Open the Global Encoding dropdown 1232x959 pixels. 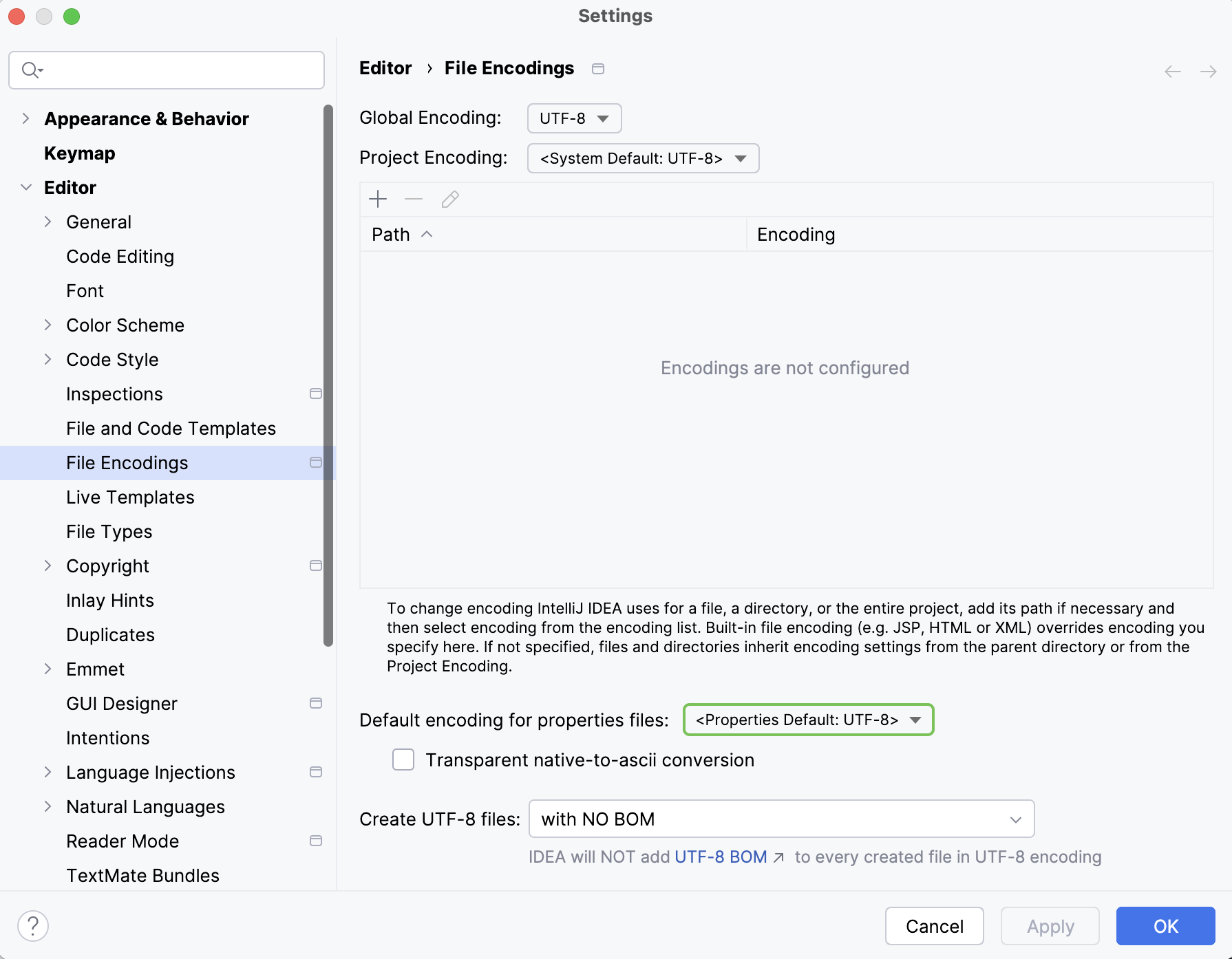574,118
